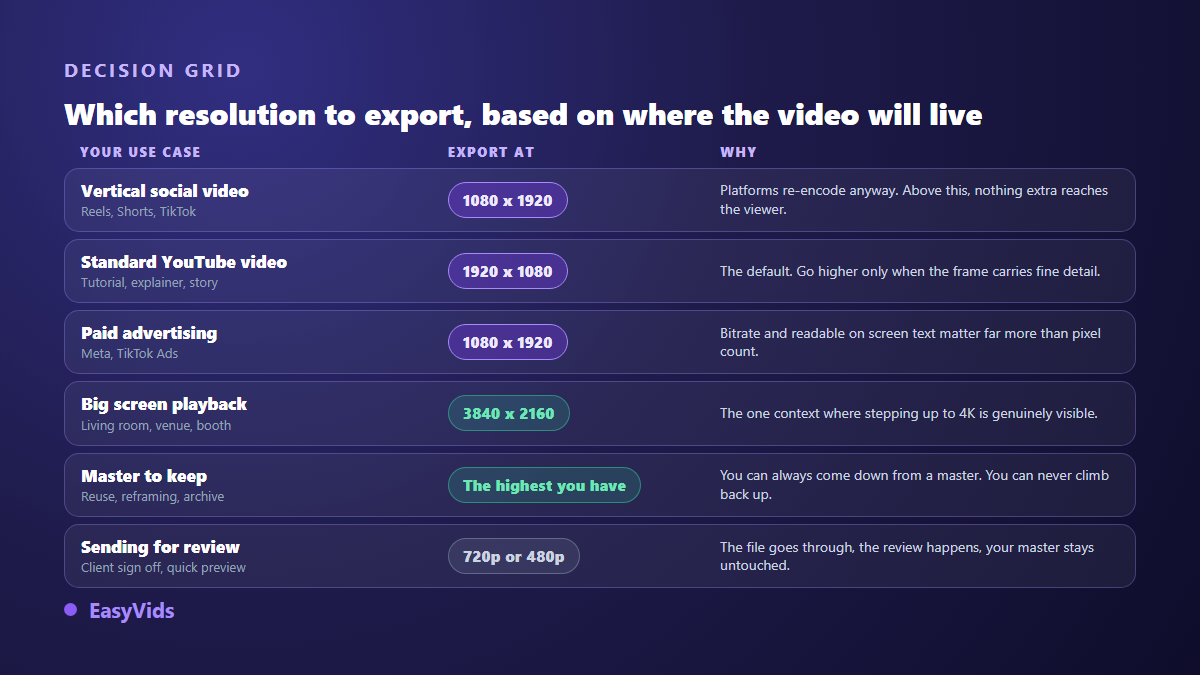Click the Living room, venue, booth subtitle

click(x=156, y=426)
